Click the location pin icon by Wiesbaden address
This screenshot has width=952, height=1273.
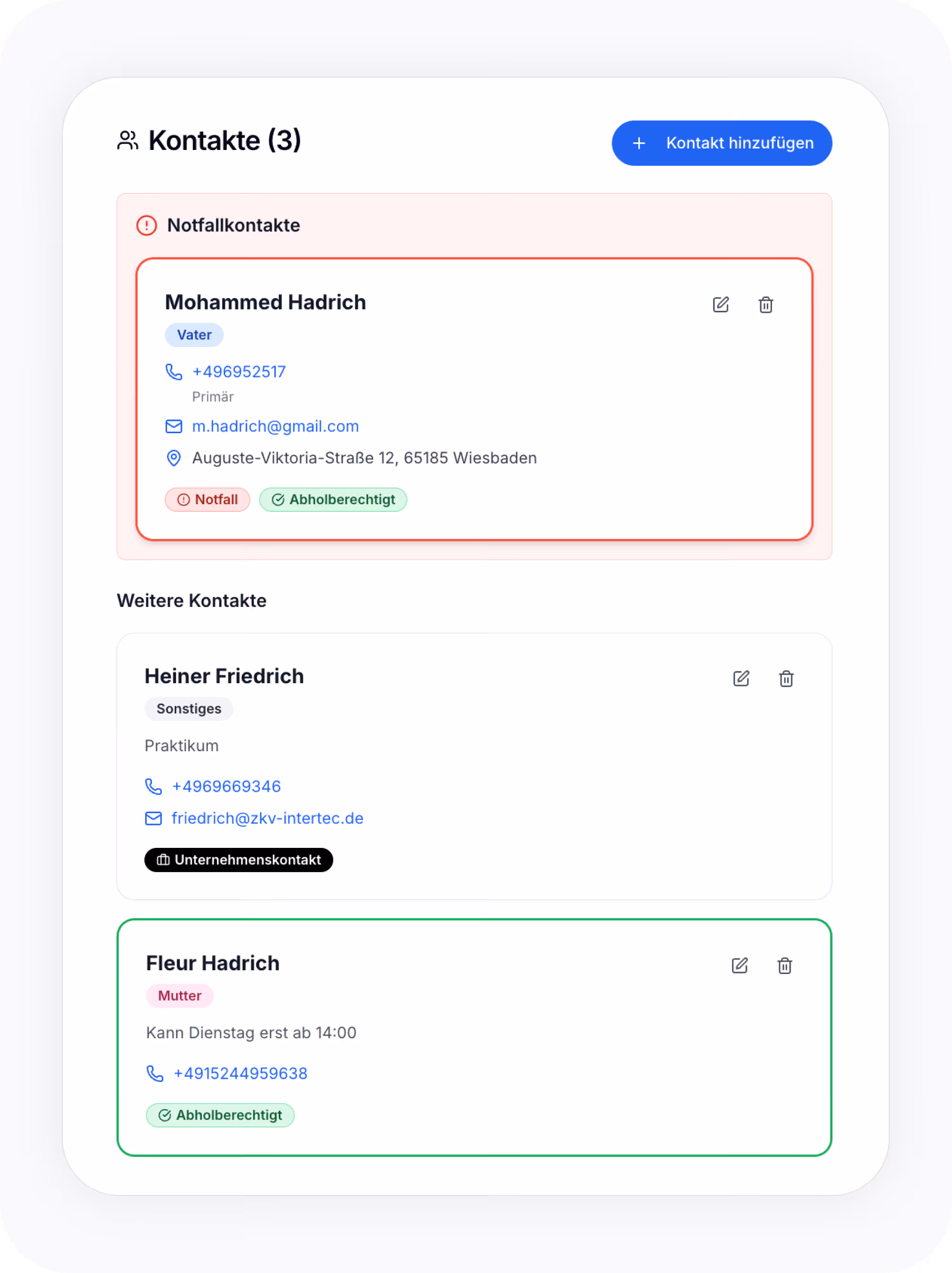[x=174, y=458]
